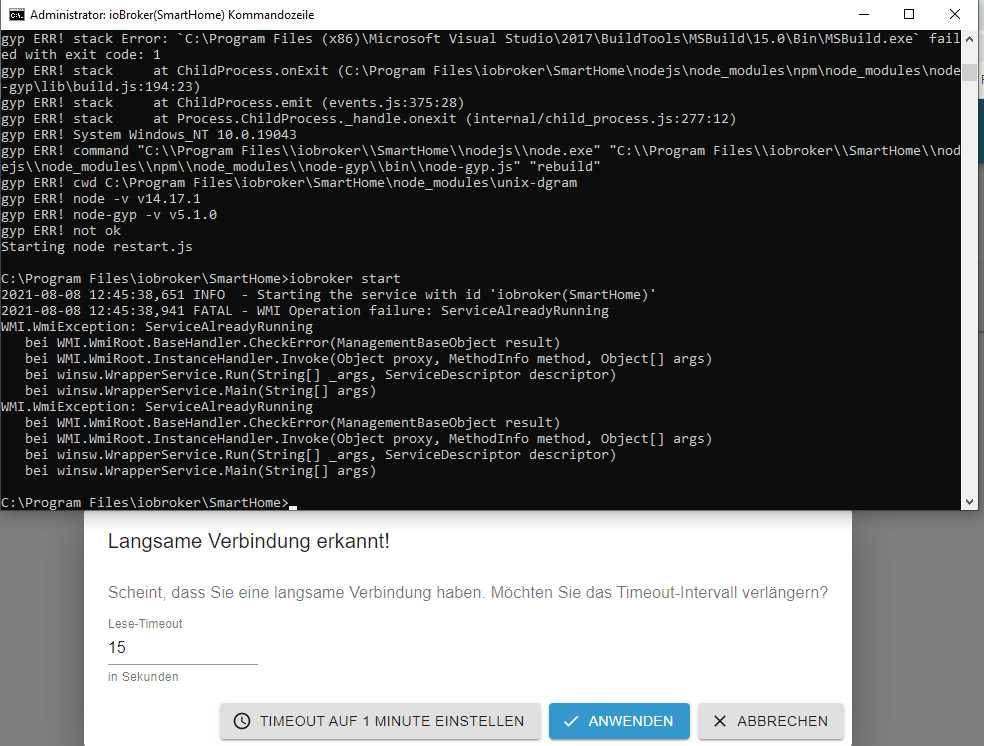Click the 'in Sekunden' helper text

point(143,677)
